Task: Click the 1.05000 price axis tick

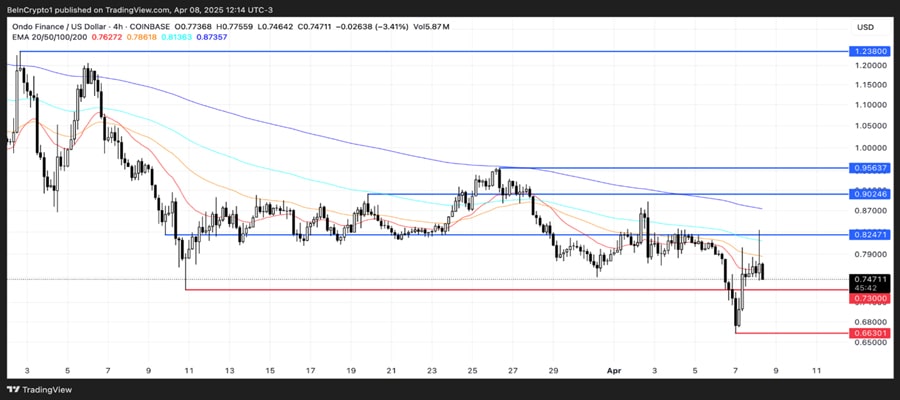Action: pyautogui.click(x=871, y=126)
